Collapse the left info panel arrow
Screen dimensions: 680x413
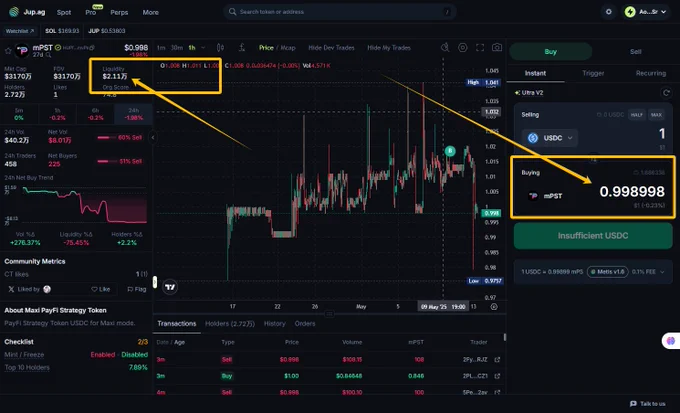pyautogui.click(x=153, y=138)
